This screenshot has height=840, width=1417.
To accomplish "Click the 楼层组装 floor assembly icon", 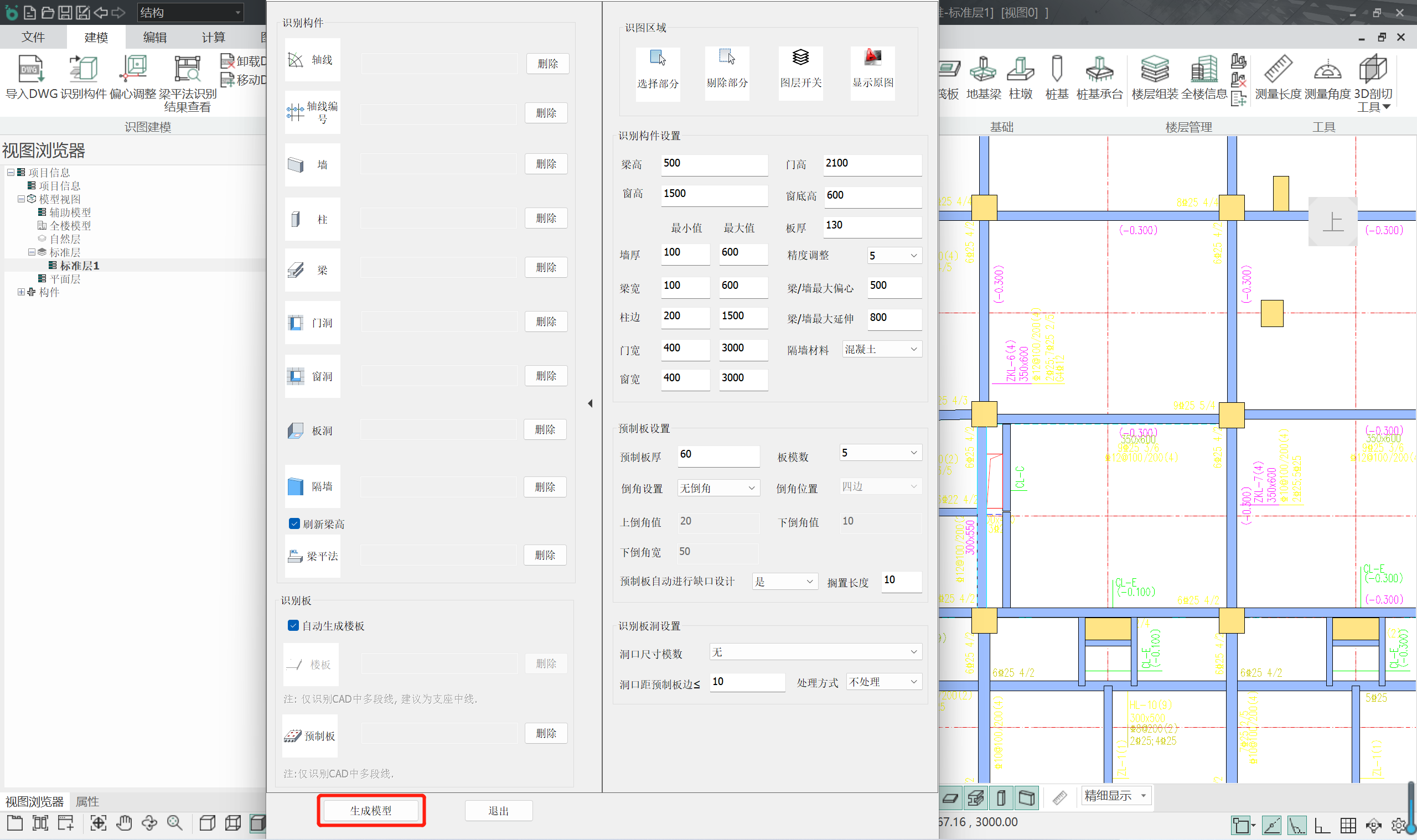I will click(x=1154, y=70).
